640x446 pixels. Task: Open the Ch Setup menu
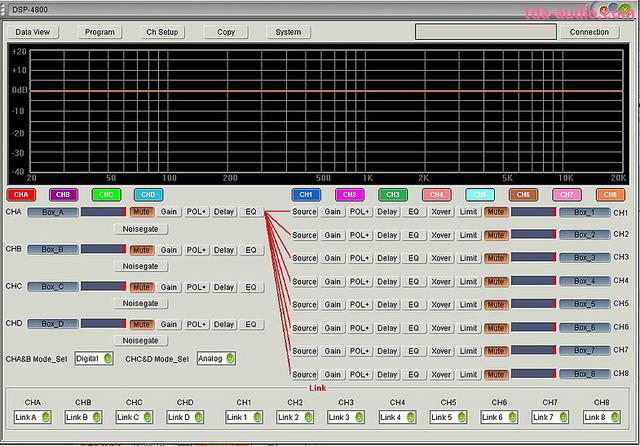pos(162,32)
